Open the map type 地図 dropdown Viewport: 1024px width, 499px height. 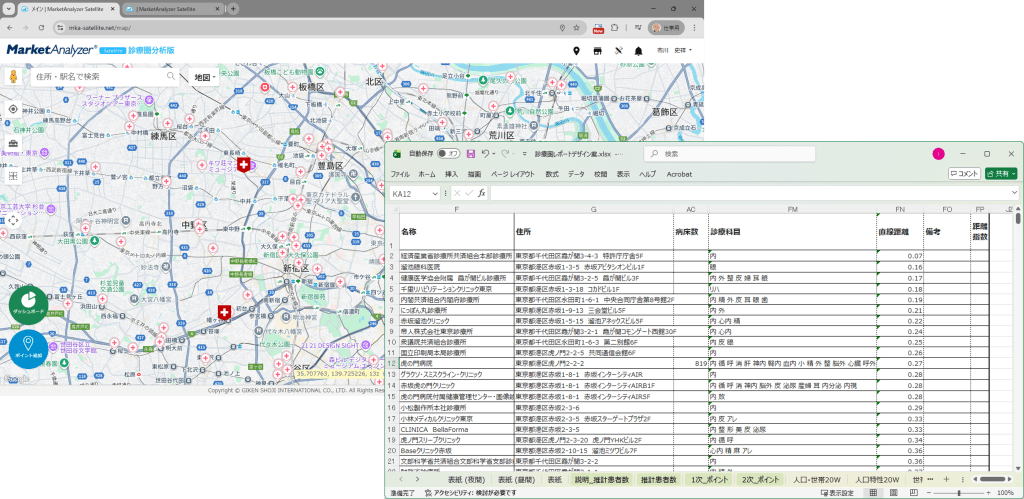point(204,77)
